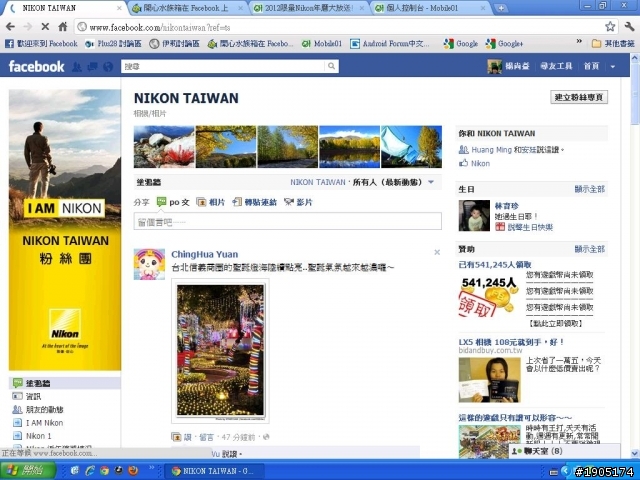Open NIKON TAIWAN taskbar window button
Viewport: 640px width, 480px height.
tap(214, 471)
